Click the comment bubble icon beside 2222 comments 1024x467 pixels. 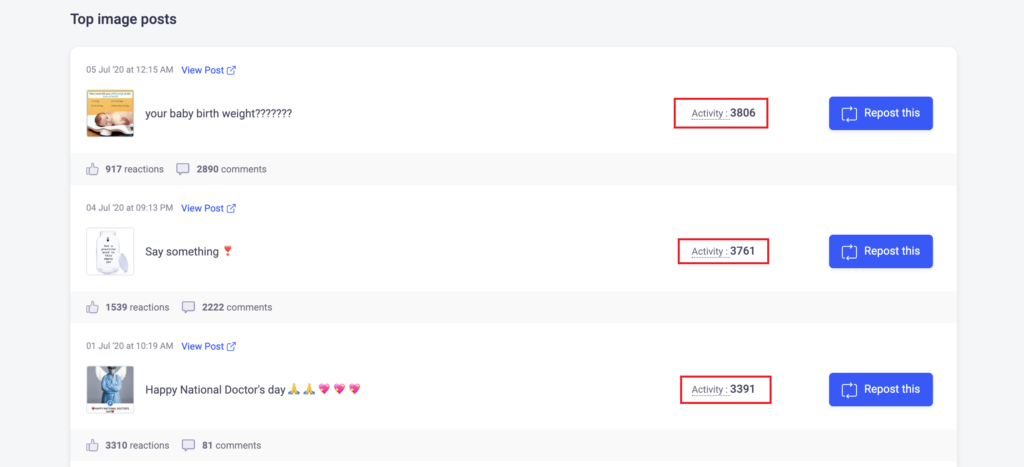click(x=188, y=307)
